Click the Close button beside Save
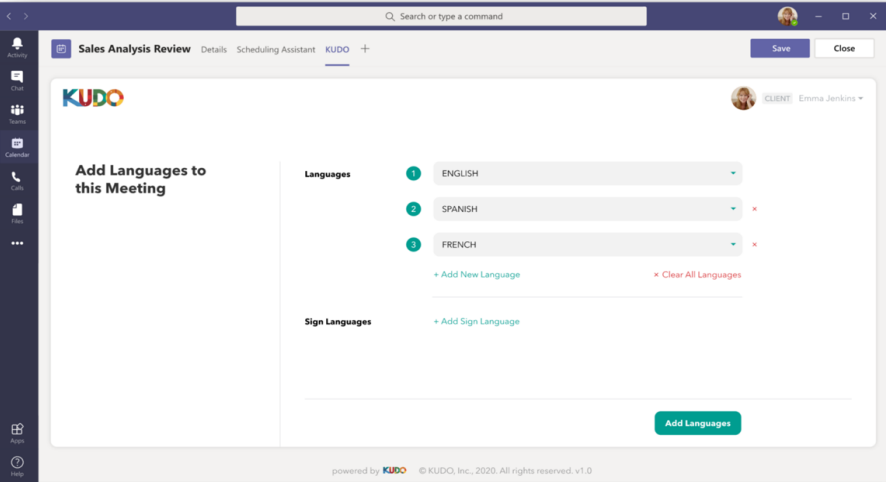The height and width of the screenshot is (482, 886). coord(844,48)
